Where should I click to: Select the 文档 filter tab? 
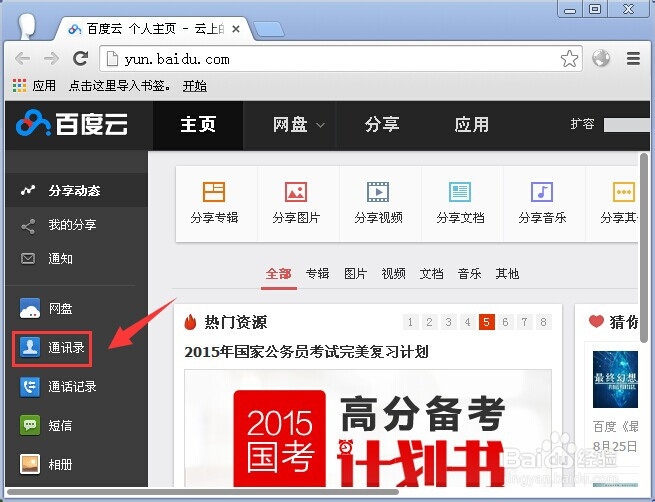point(432,274)
